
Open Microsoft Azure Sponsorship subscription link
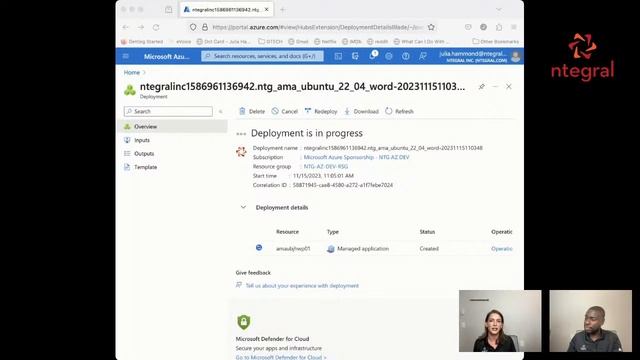[x=356, y=157]
